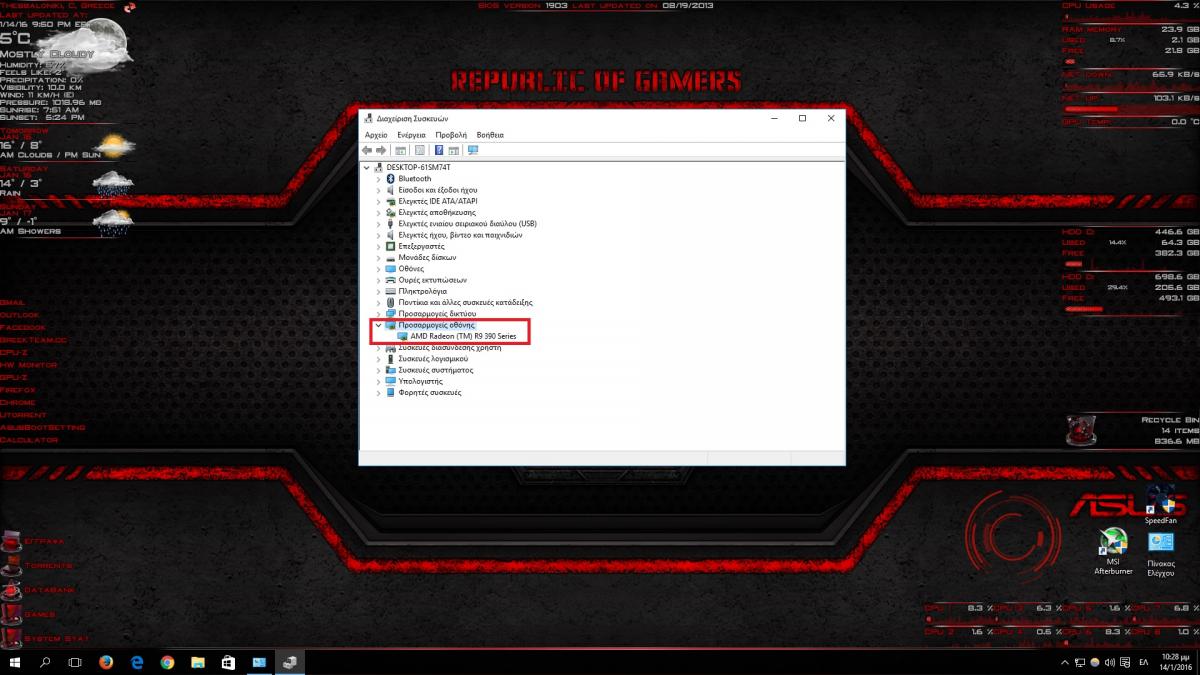This screenshot has width=1200, height=675.
Task: Click the scan for hardware changes monitor icon
Action: pos(473,150)
